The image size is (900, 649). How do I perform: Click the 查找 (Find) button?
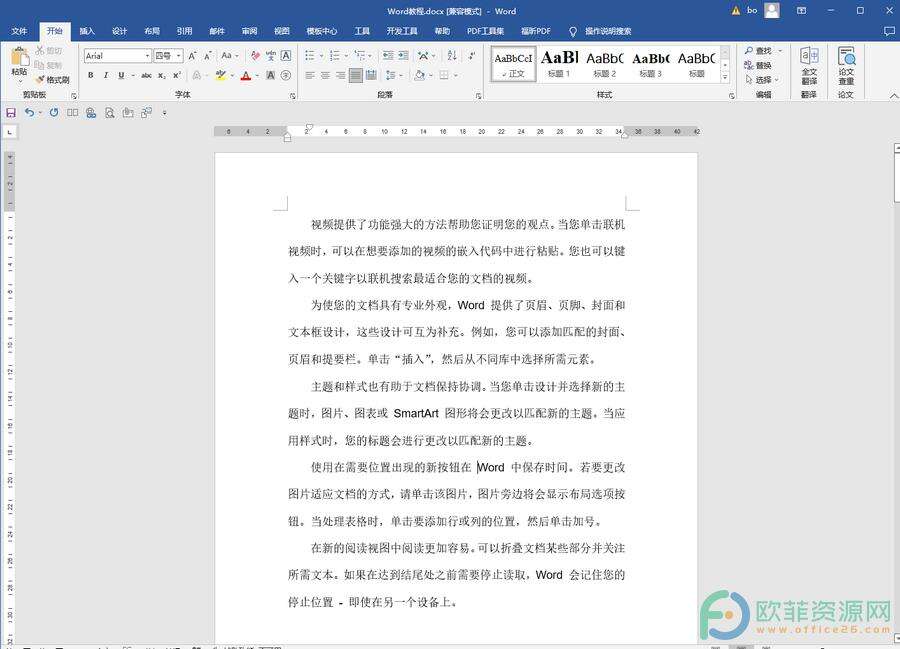[763, 51]
